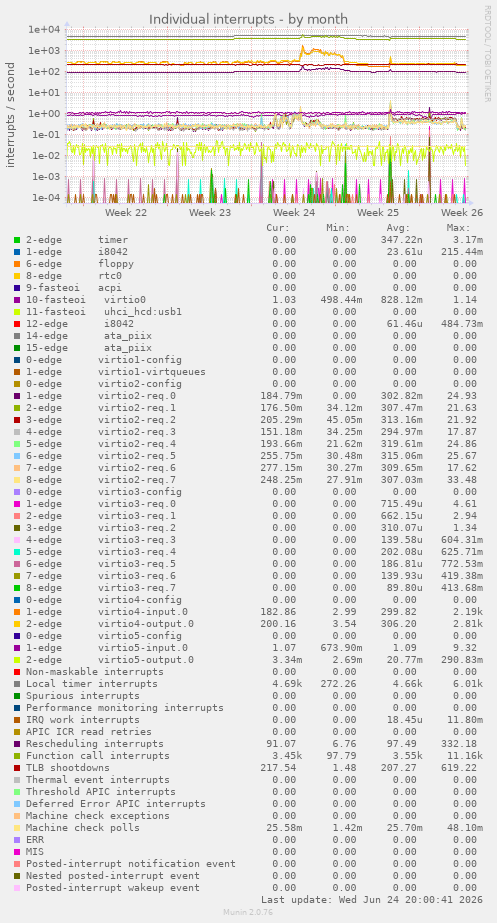
Task: Click the Week 22 axis label
Action: click(126, 213)
